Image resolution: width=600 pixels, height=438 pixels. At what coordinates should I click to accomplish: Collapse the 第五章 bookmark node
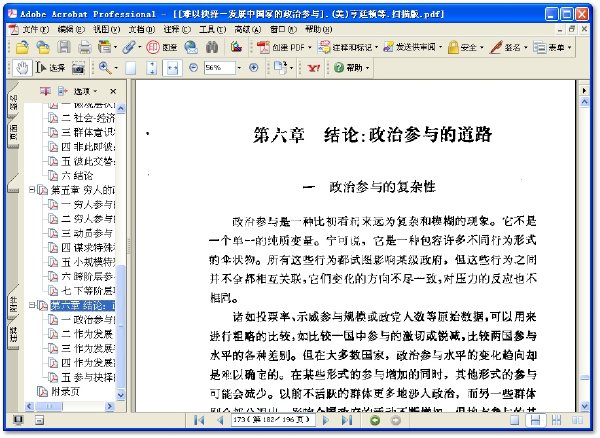point(33,189)
